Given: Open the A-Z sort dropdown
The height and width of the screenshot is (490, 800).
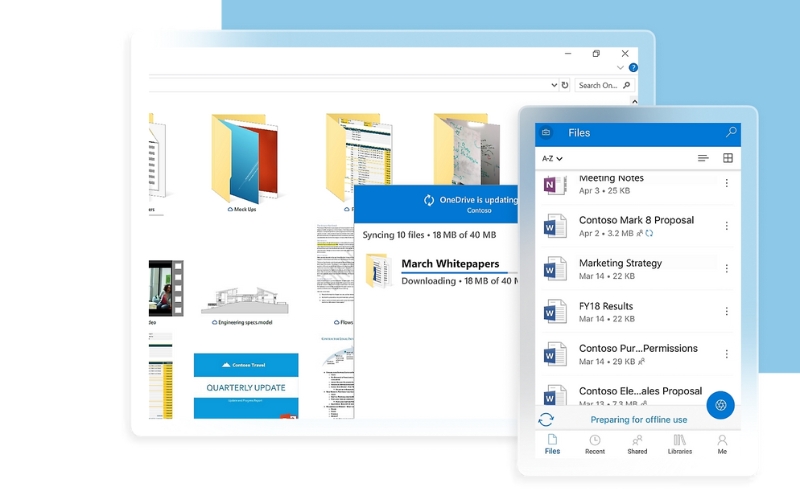Looking at the screenshot, I should click(x=552, y=158).
